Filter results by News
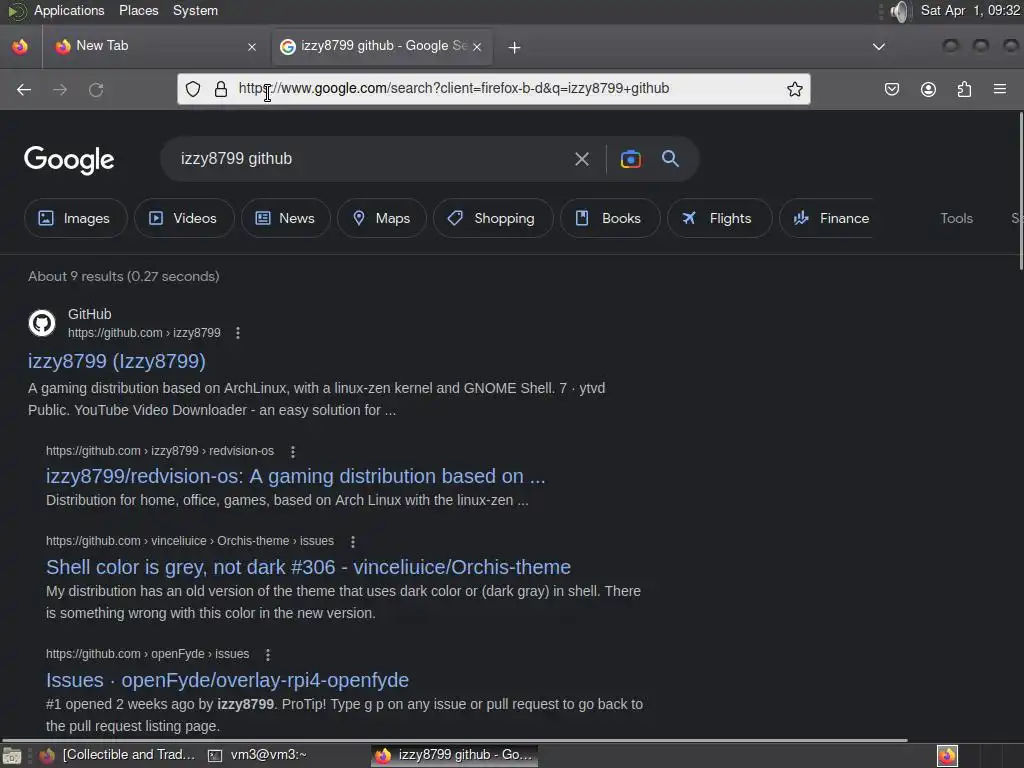 pos(285,218)
